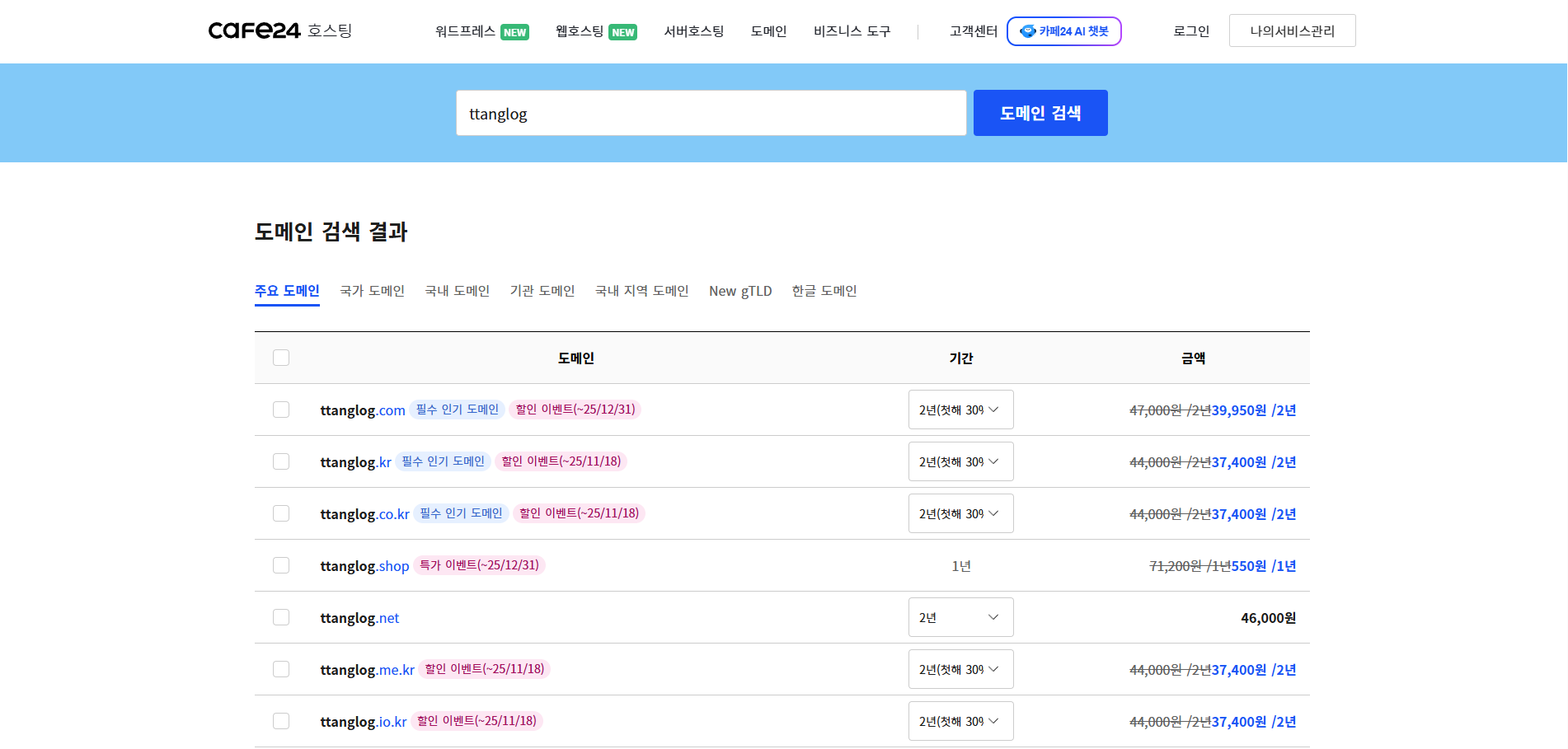Switch to the 한글 도메인 tab

click(824, 291)
